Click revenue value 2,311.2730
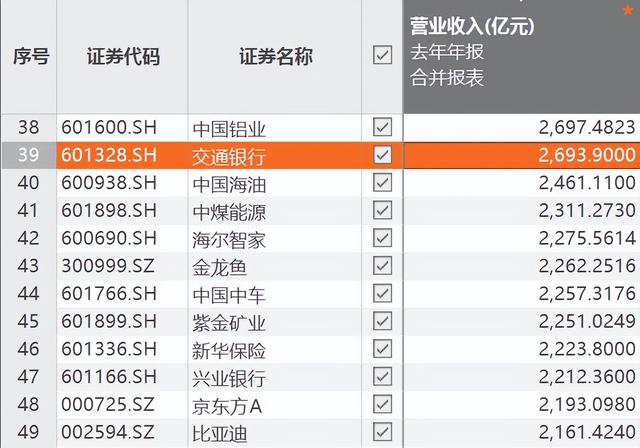Image resolution: width=640 pixels, height=448 pixels. (x=587, y=211)
